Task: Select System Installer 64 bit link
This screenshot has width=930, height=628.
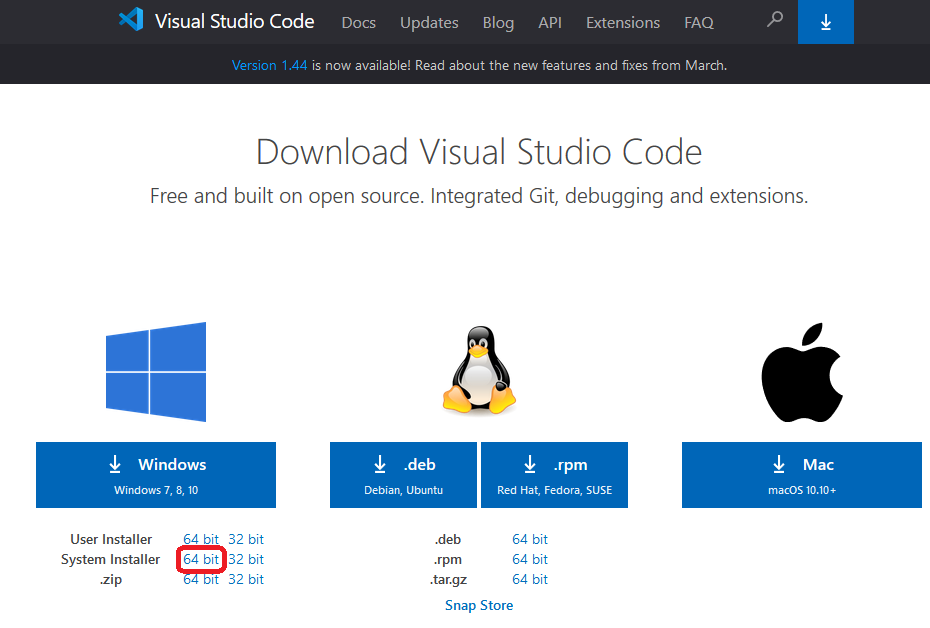Action: pyautogui.click(x=201, y=559)
